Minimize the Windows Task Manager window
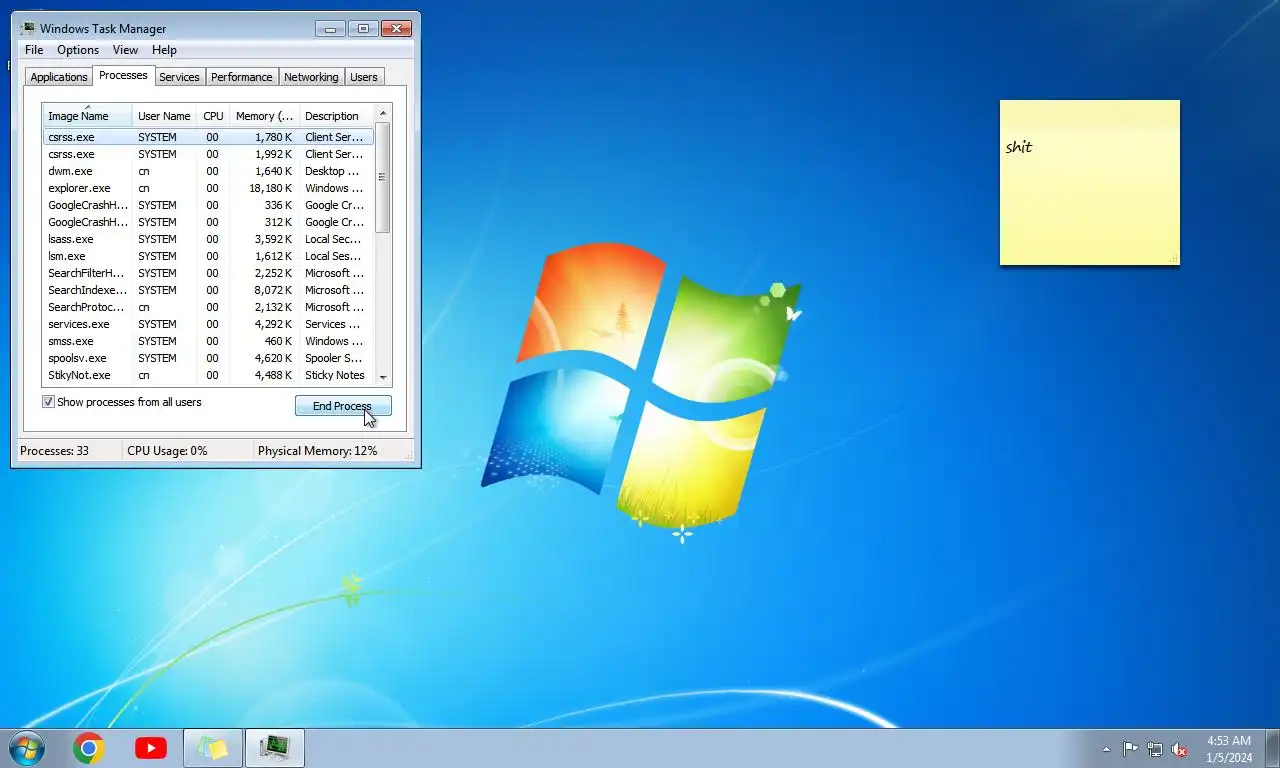This screenshot has height=768, width=1280. point(330,28)
